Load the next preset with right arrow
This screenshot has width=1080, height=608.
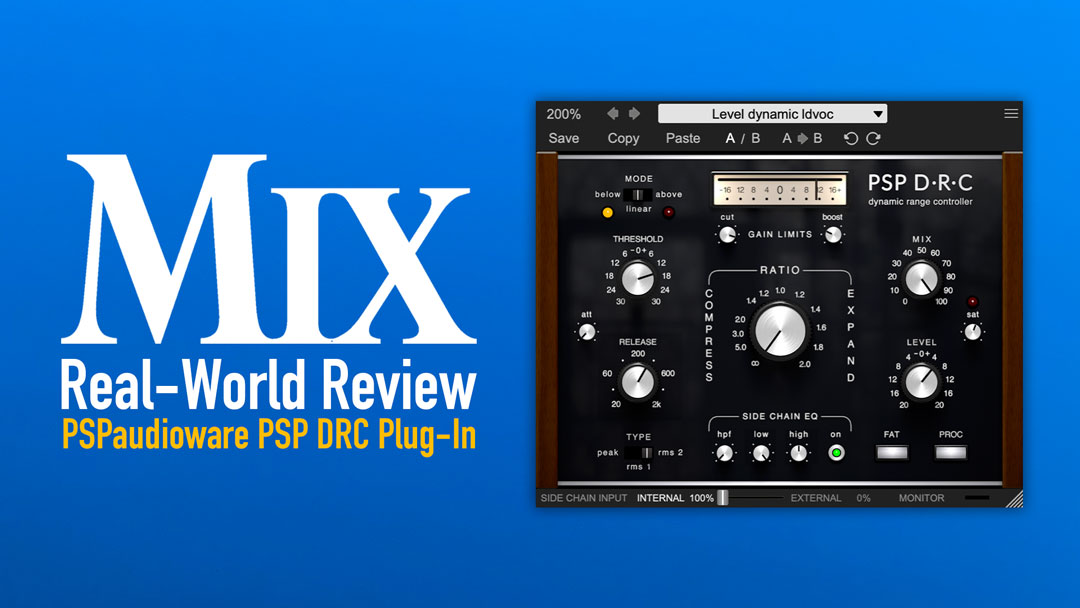634,114
